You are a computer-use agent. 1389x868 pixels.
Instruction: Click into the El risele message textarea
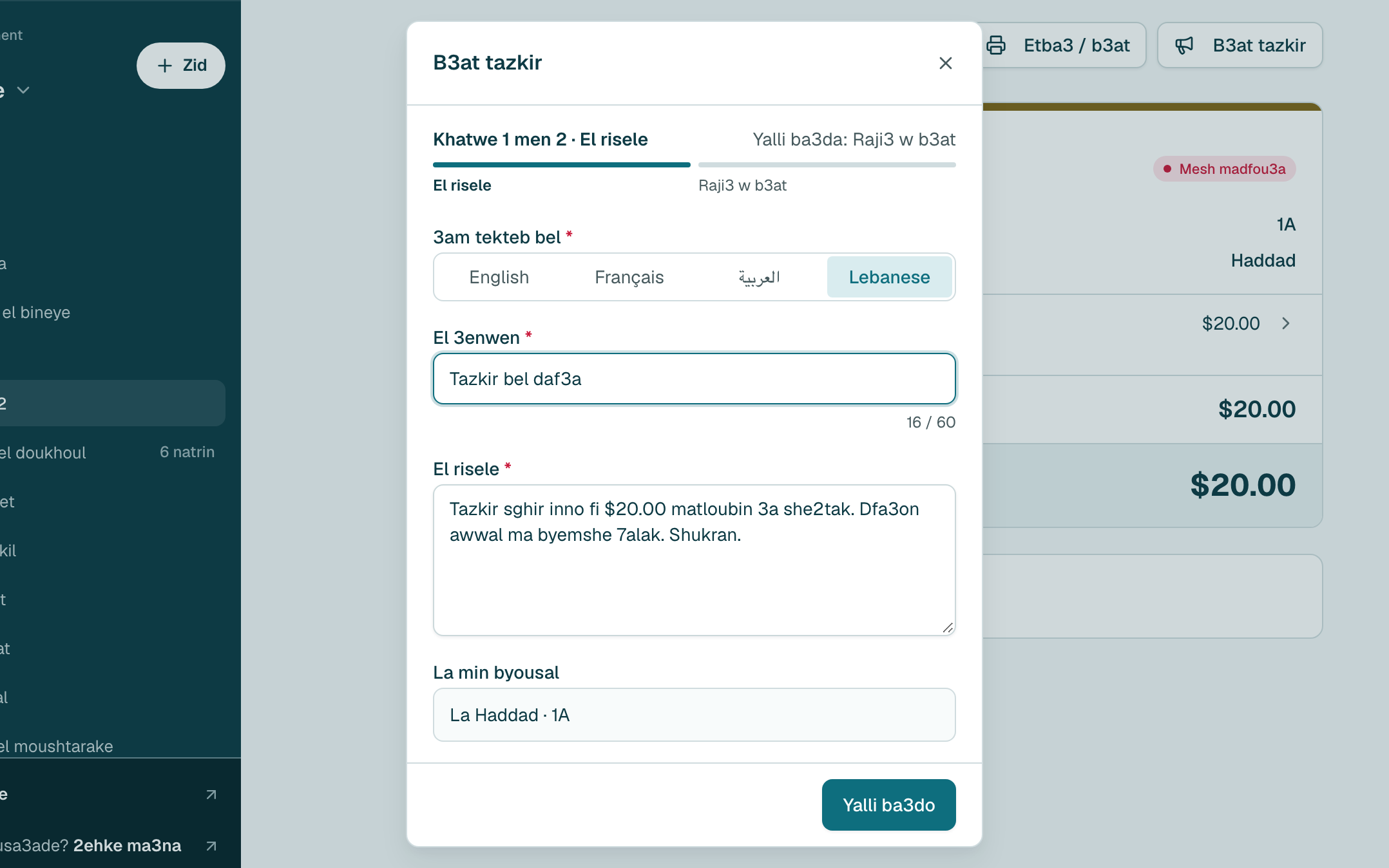(x=694, y=560)
